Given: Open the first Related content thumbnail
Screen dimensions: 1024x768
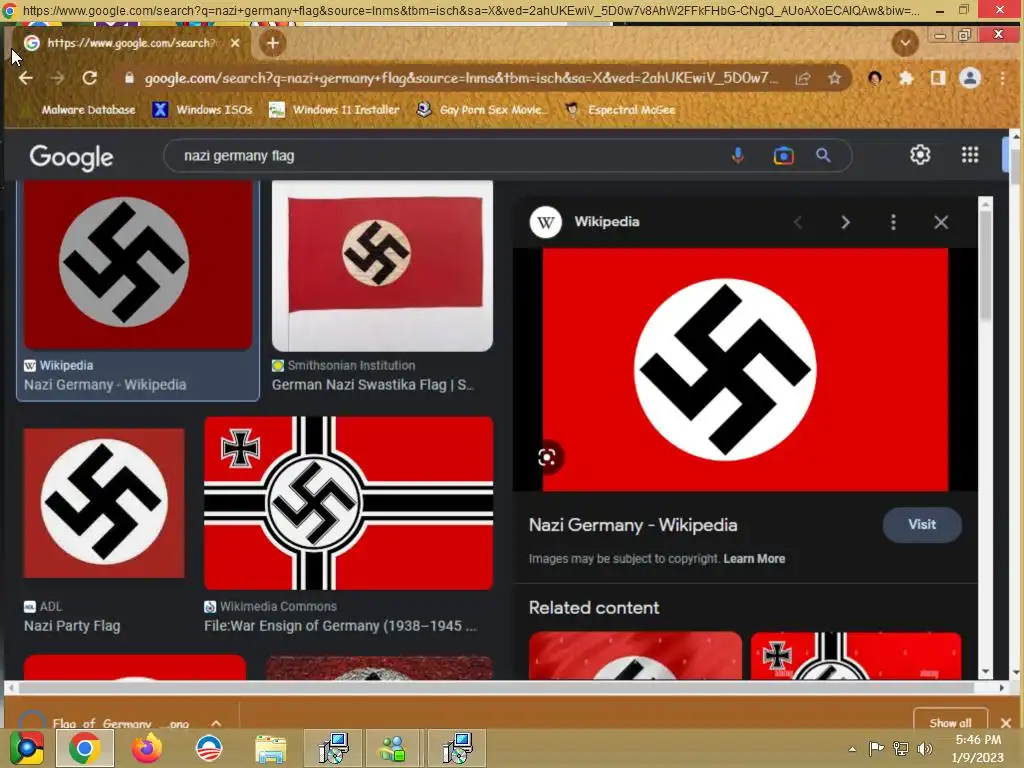Looking at the screenshot, I should (635, 655).
